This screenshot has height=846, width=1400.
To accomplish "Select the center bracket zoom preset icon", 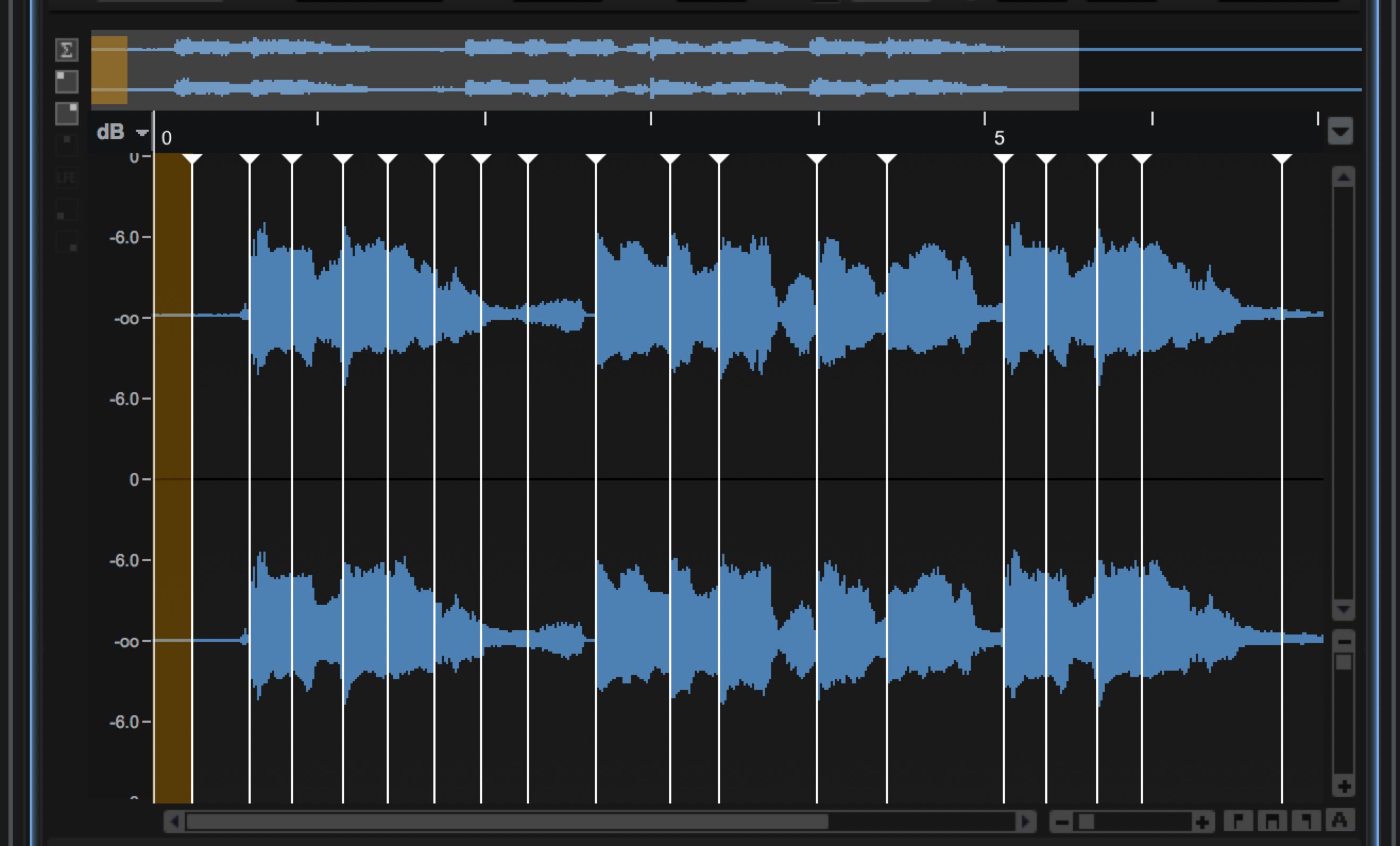I will point(1272,821).
